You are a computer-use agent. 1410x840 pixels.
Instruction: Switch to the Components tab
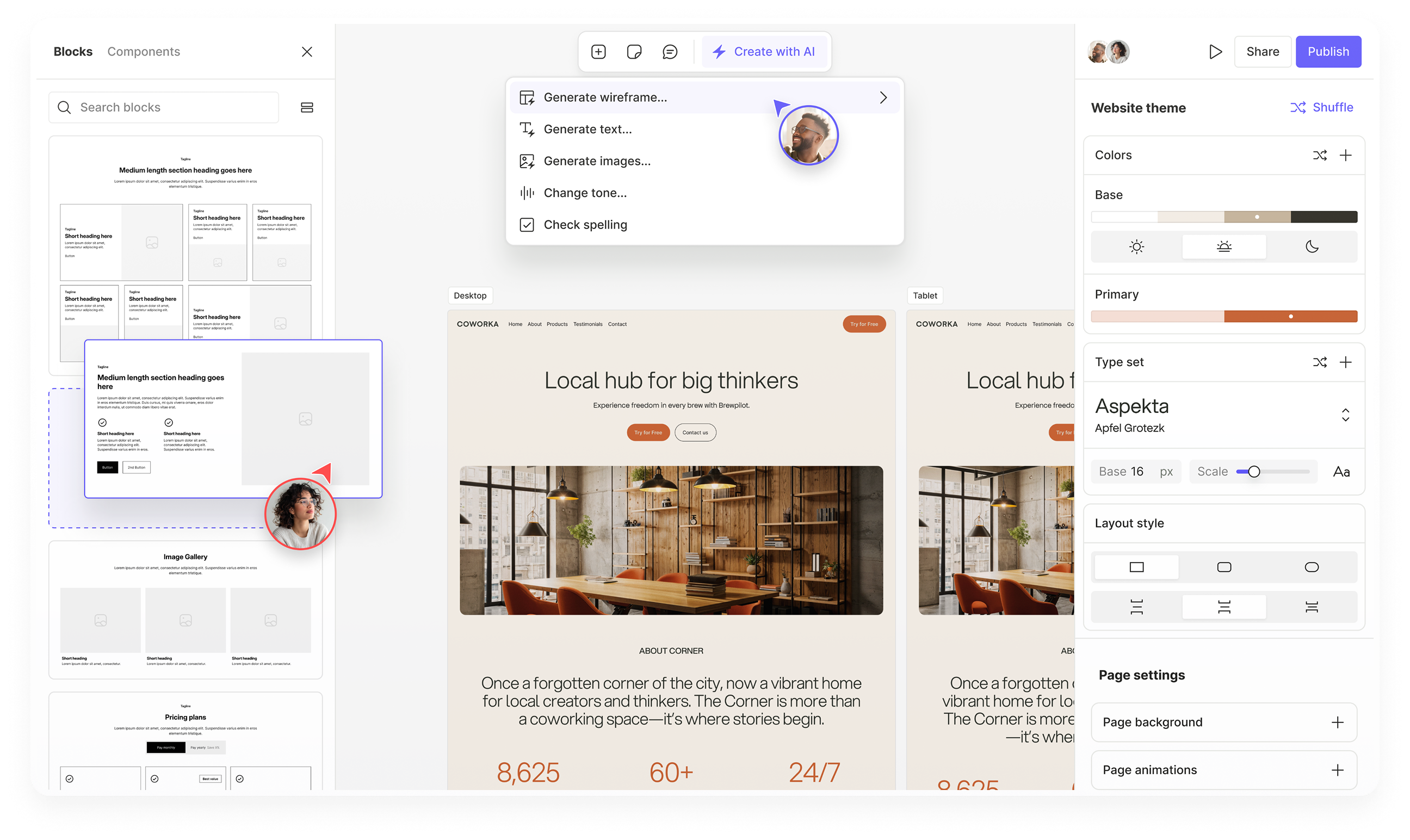coord(144,52)
